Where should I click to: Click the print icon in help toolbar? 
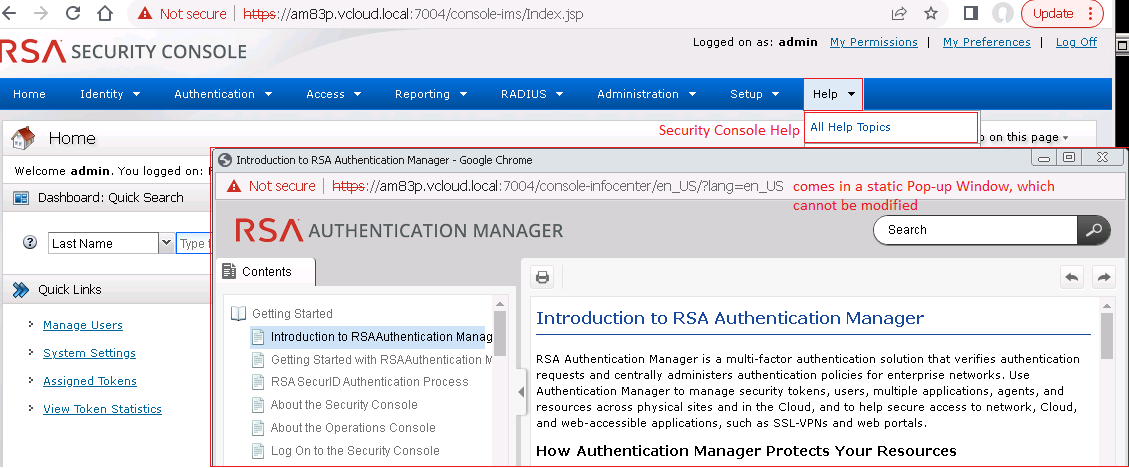click(543, 277)
